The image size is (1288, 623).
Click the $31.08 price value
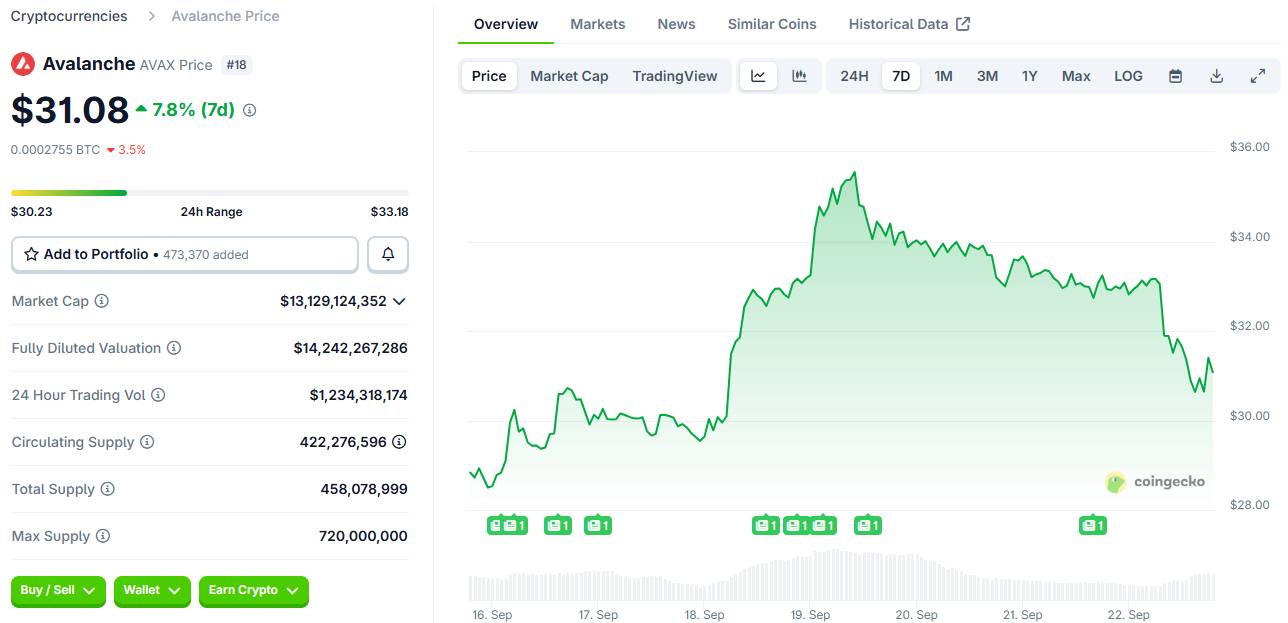[70, 110]
